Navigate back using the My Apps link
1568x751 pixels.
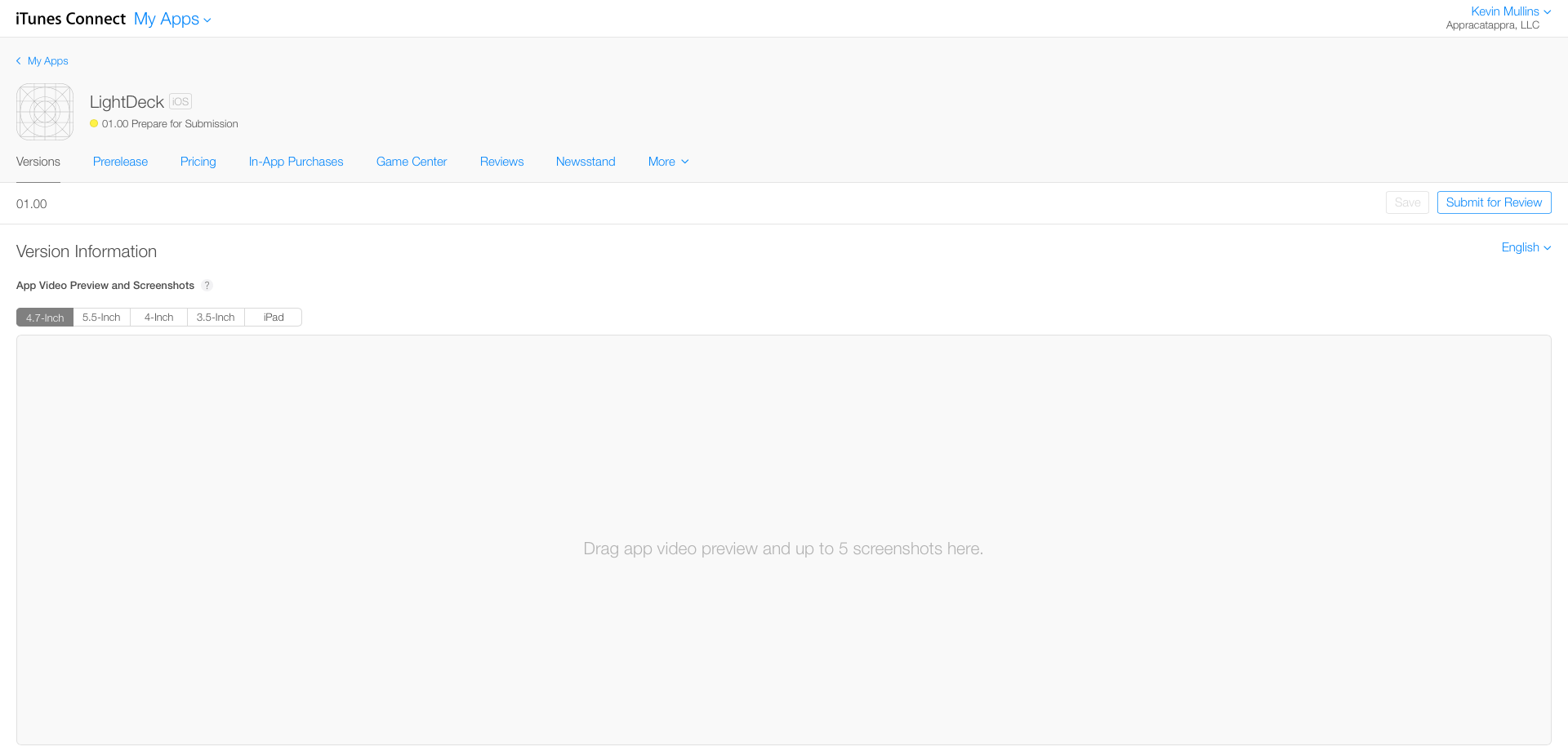click(47, 60)
